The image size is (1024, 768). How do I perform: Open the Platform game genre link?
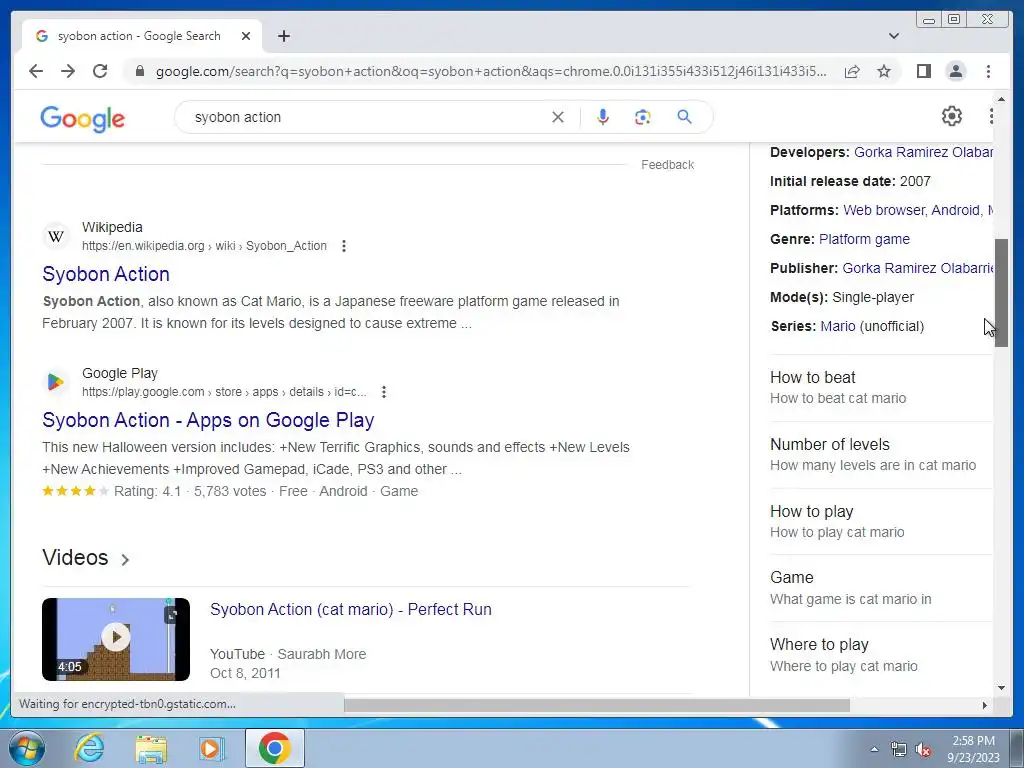[x=864, y=239]
